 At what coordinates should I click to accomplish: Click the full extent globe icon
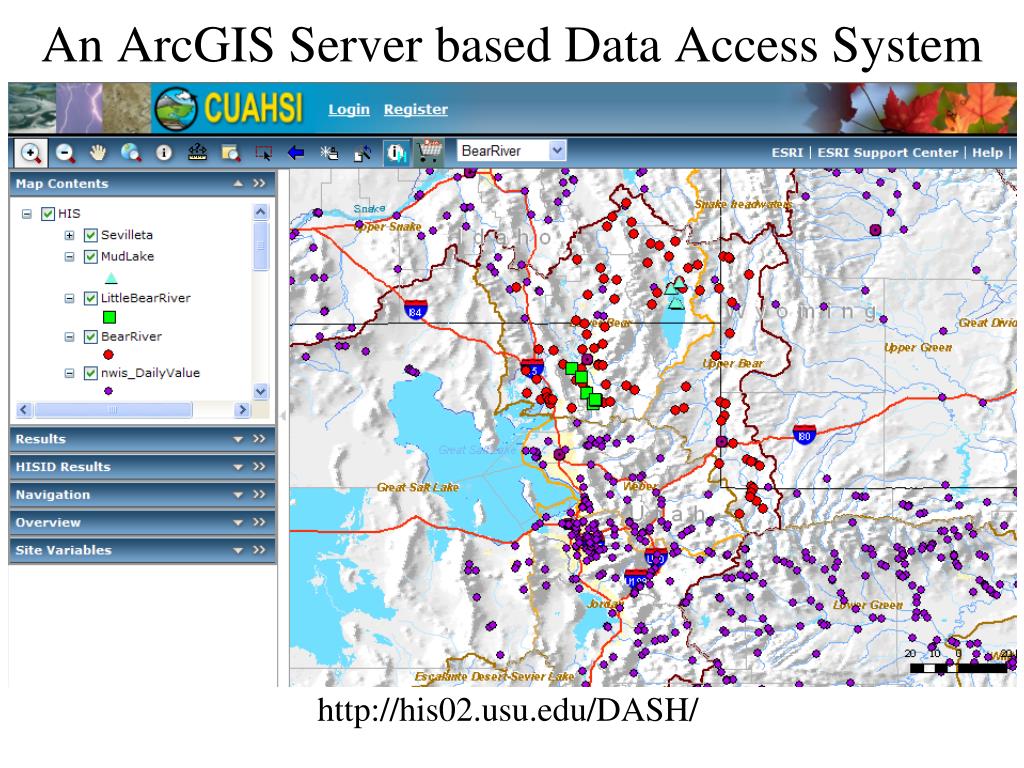pos(131,153)
